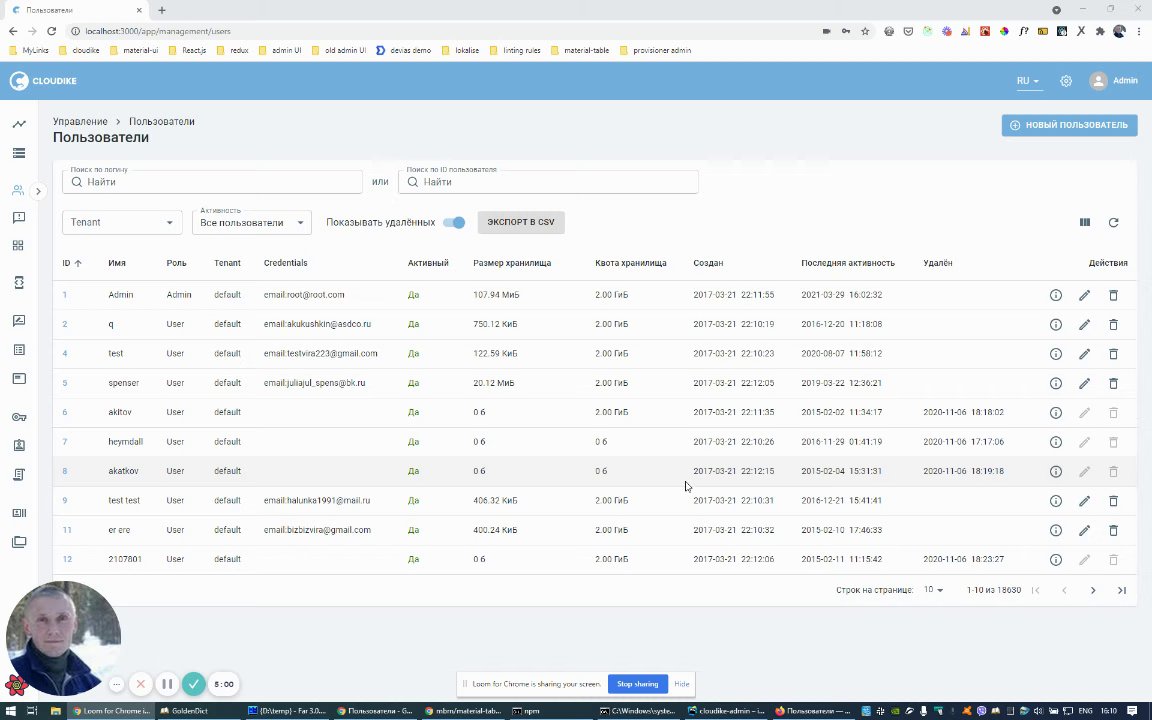Open Windows Start button

tap(10, 710)
